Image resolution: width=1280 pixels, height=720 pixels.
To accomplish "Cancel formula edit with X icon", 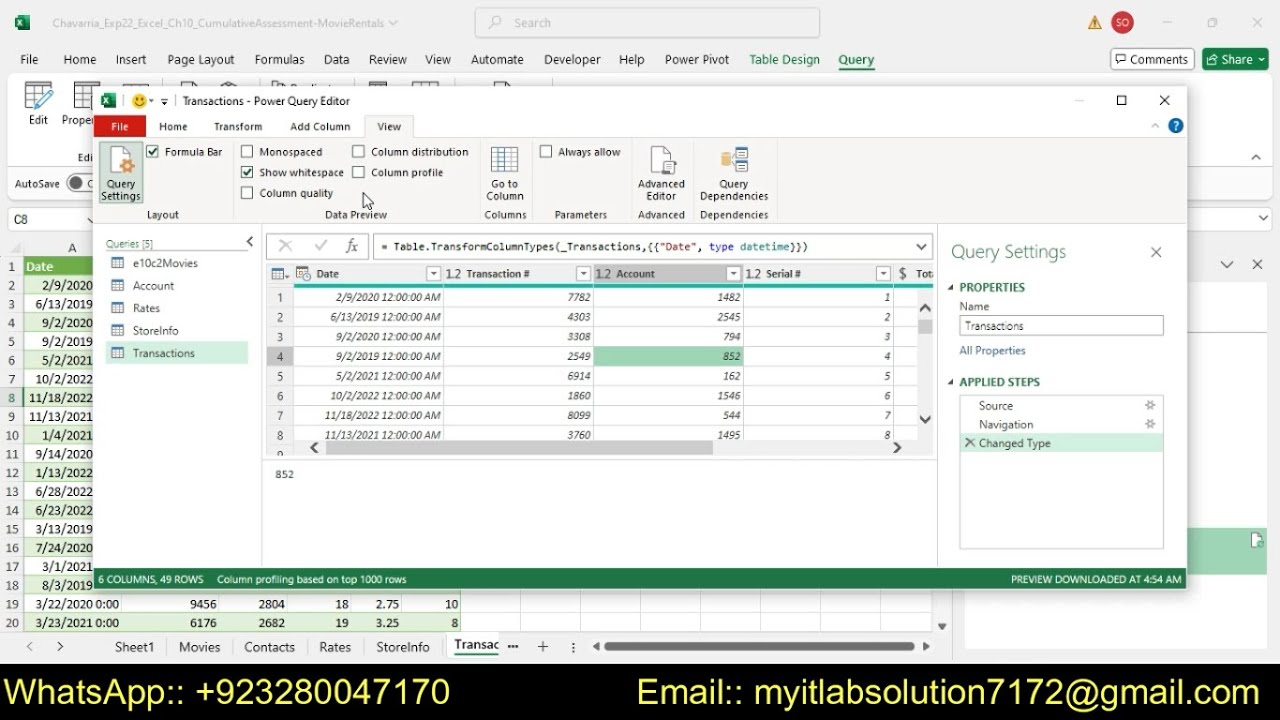I will coord(285,246).
